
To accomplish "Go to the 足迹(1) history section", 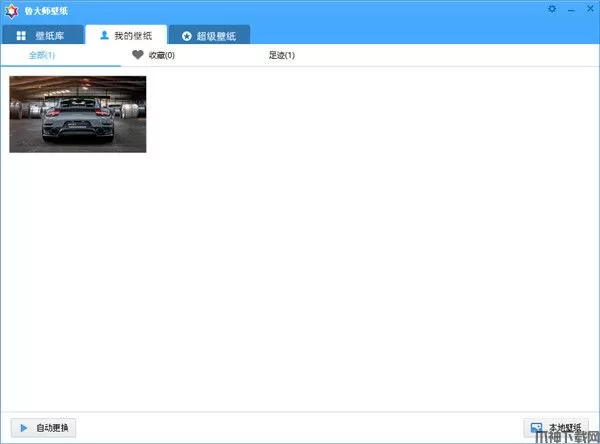I will 281,56.
